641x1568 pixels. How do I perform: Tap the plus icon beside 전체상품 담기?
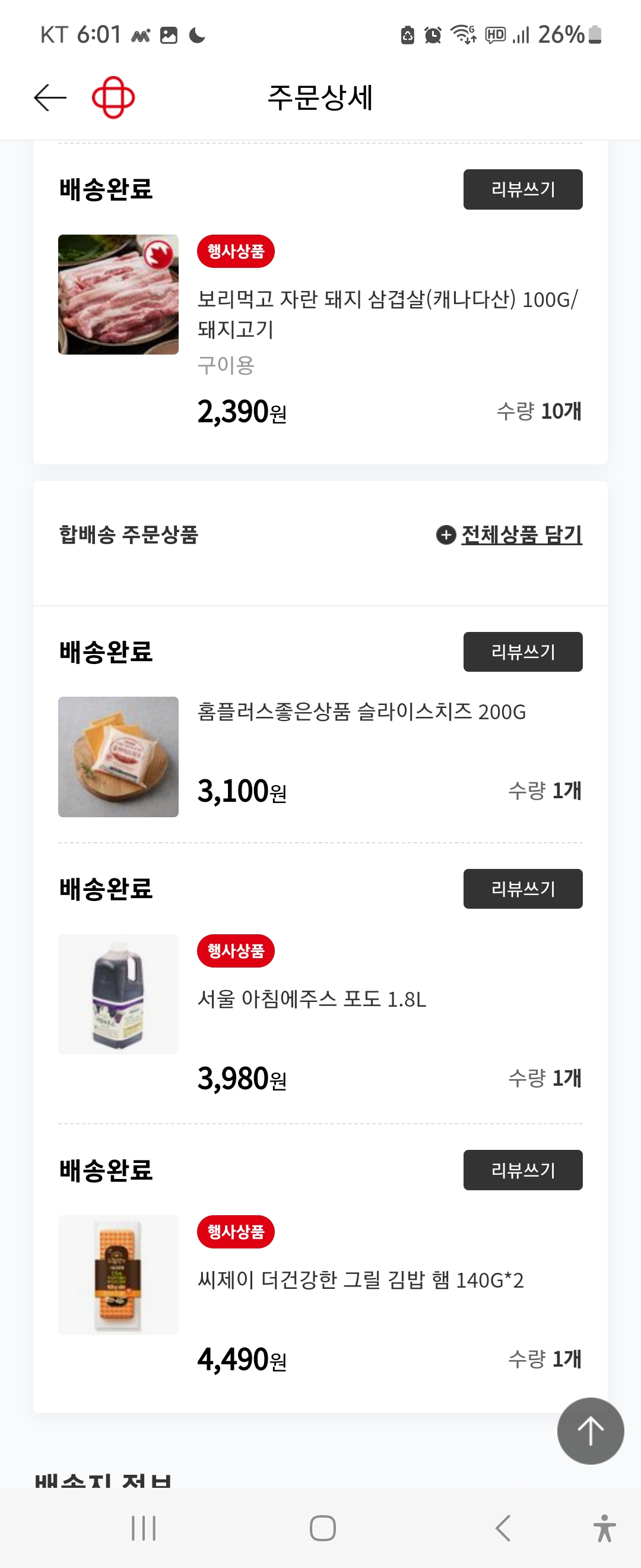click(x=446, y=535)
